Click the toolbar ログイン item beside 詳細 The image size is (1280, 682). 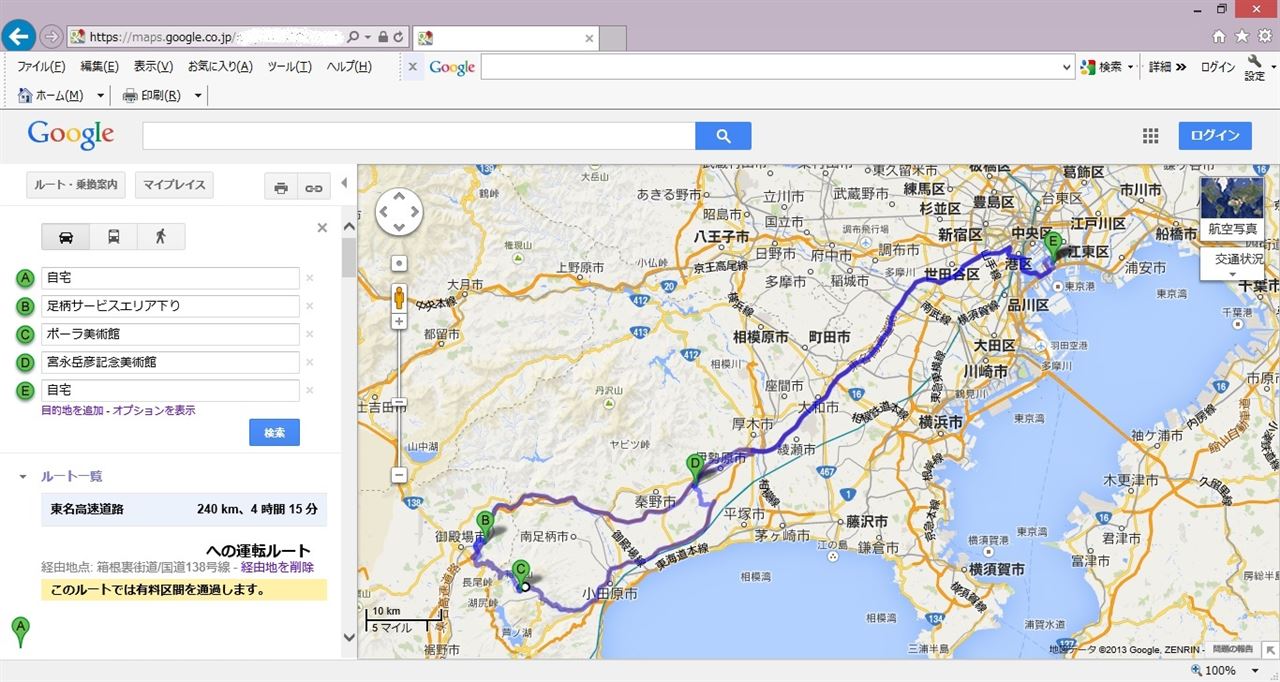click(1218, 67)
